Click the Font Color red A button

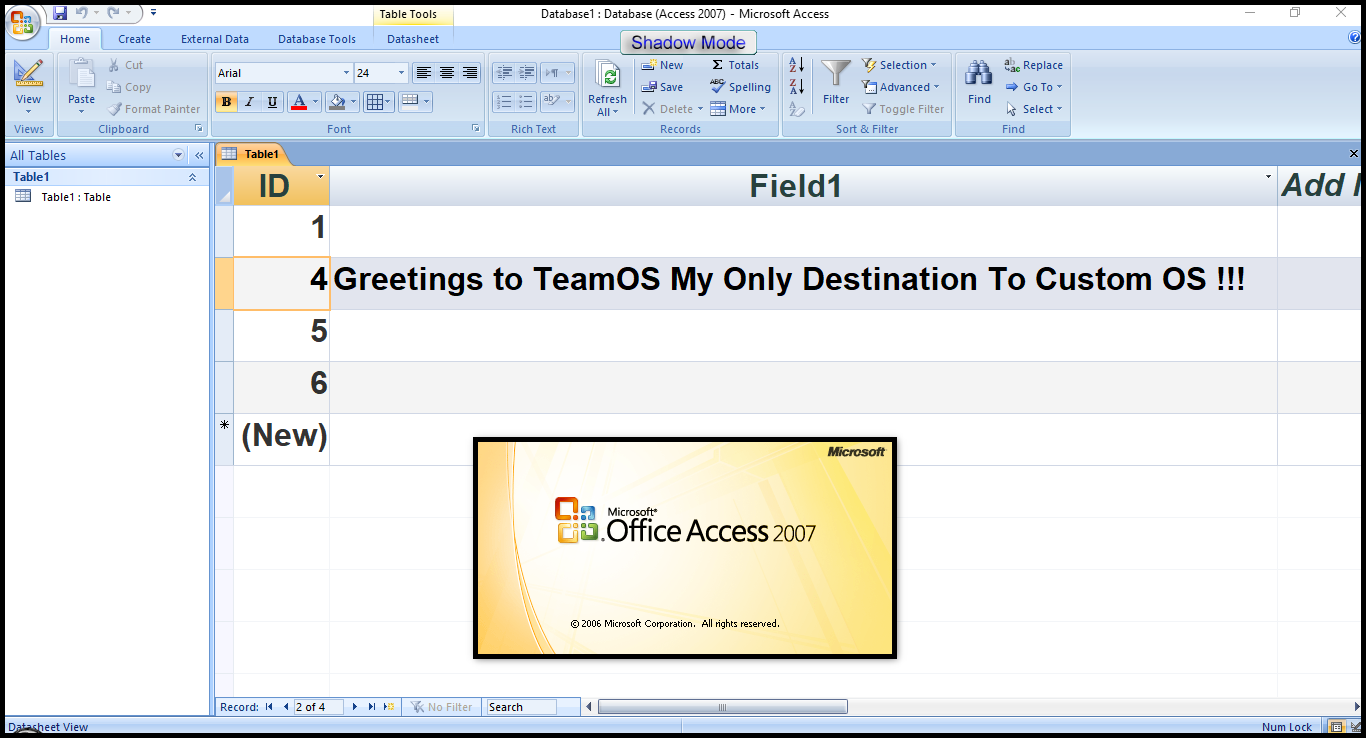pyautogui.click(x=299, y=102)
